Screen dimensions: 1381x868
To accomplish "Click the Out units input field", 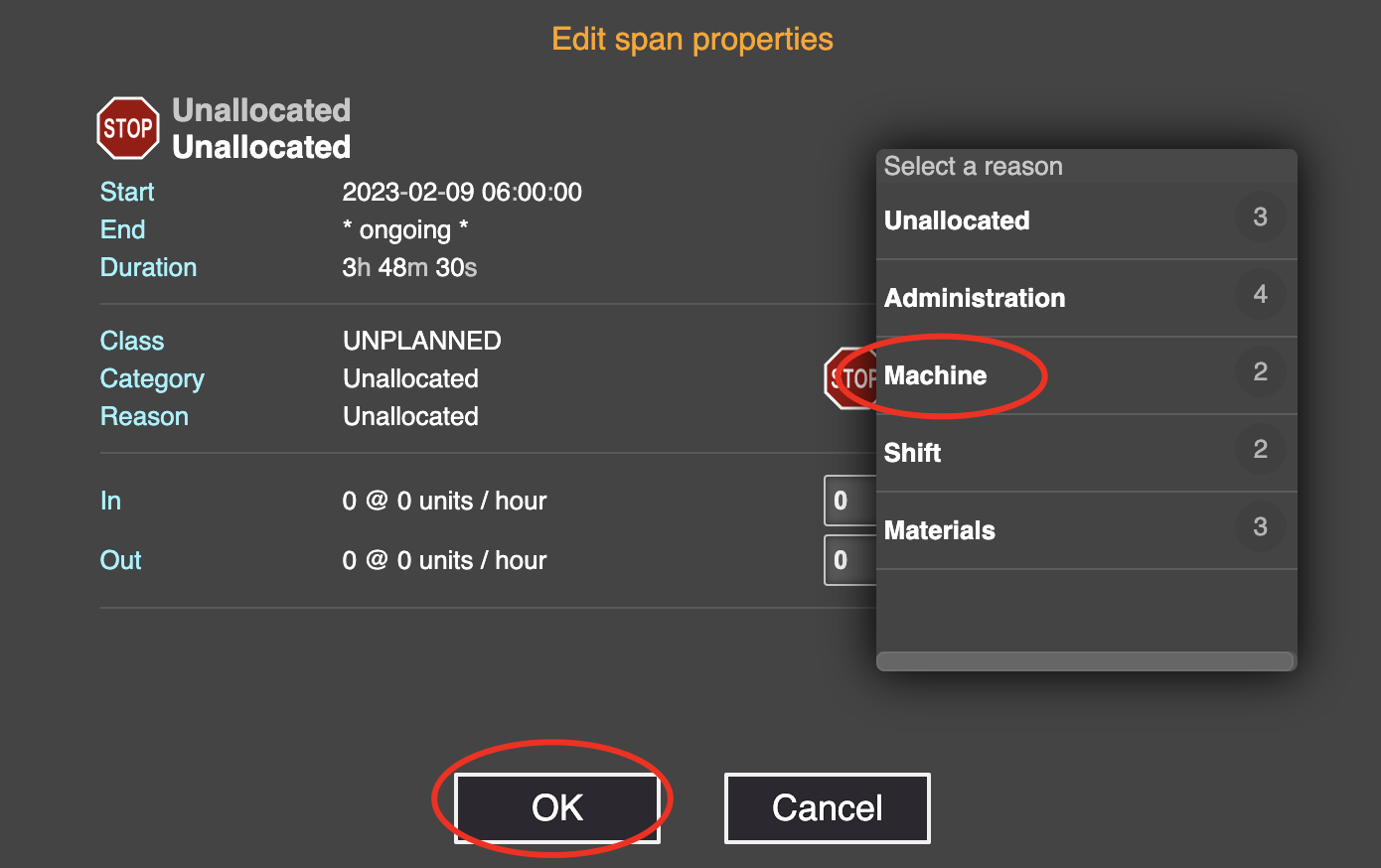I will pyautogui.click(x=850, y=560).
